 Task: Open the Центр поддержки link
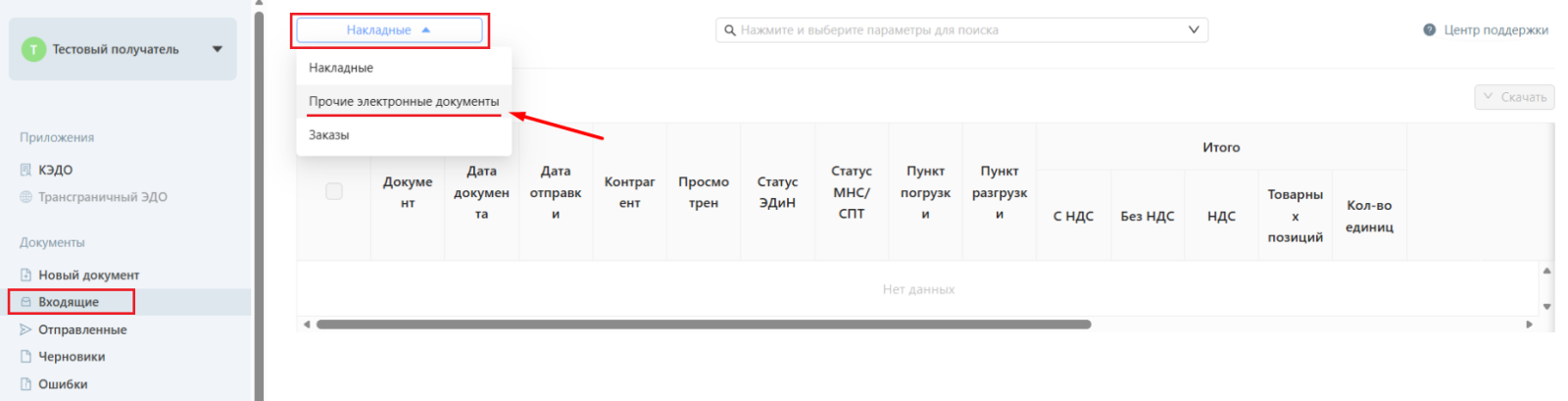click(x=1495, y=30)
